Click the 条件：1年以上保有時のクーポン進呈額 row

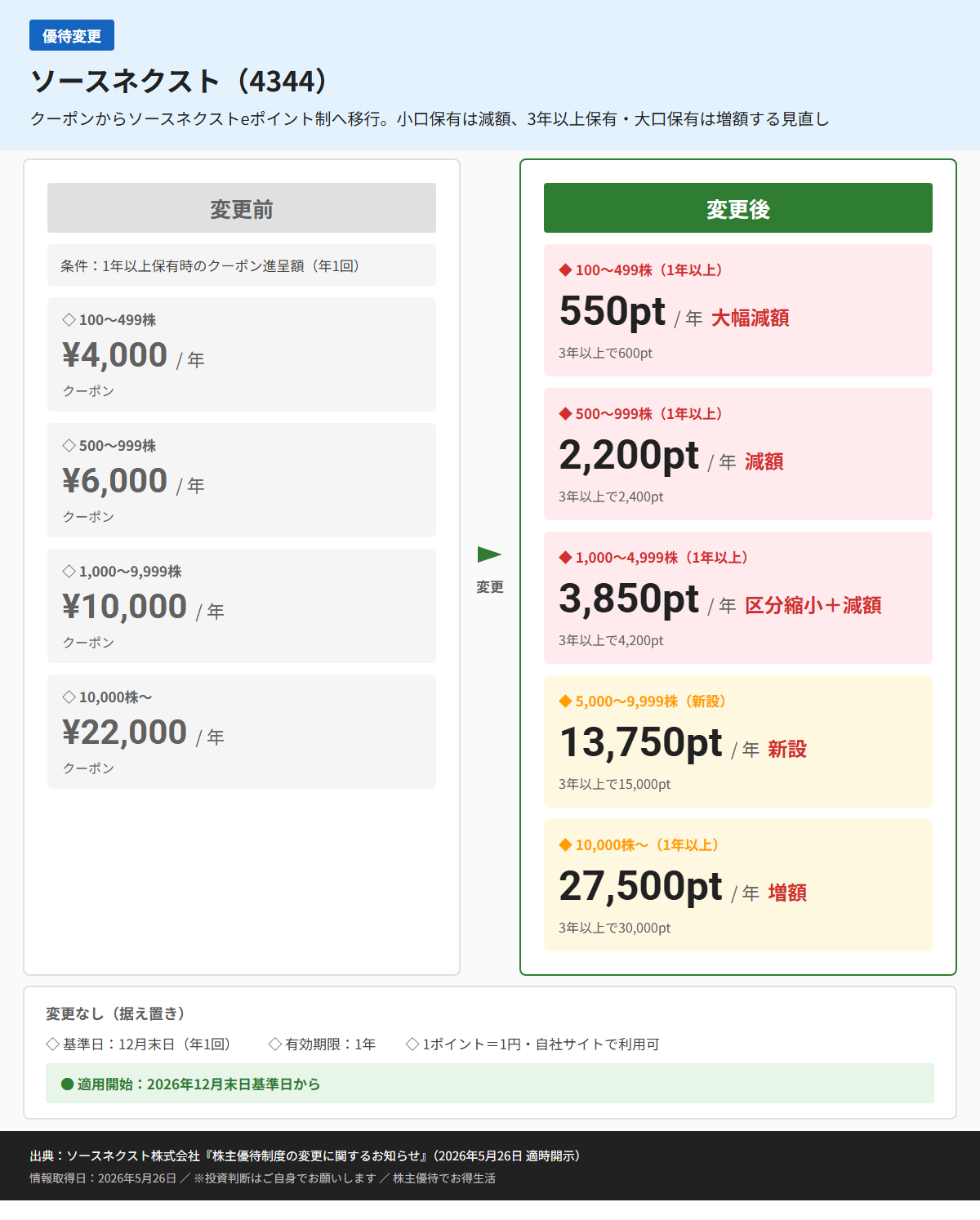point(242,265)
